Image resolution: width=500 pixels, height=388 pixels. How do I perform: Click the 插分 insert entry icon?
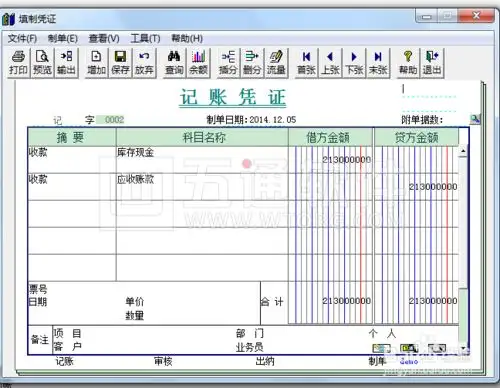[228, 63]
